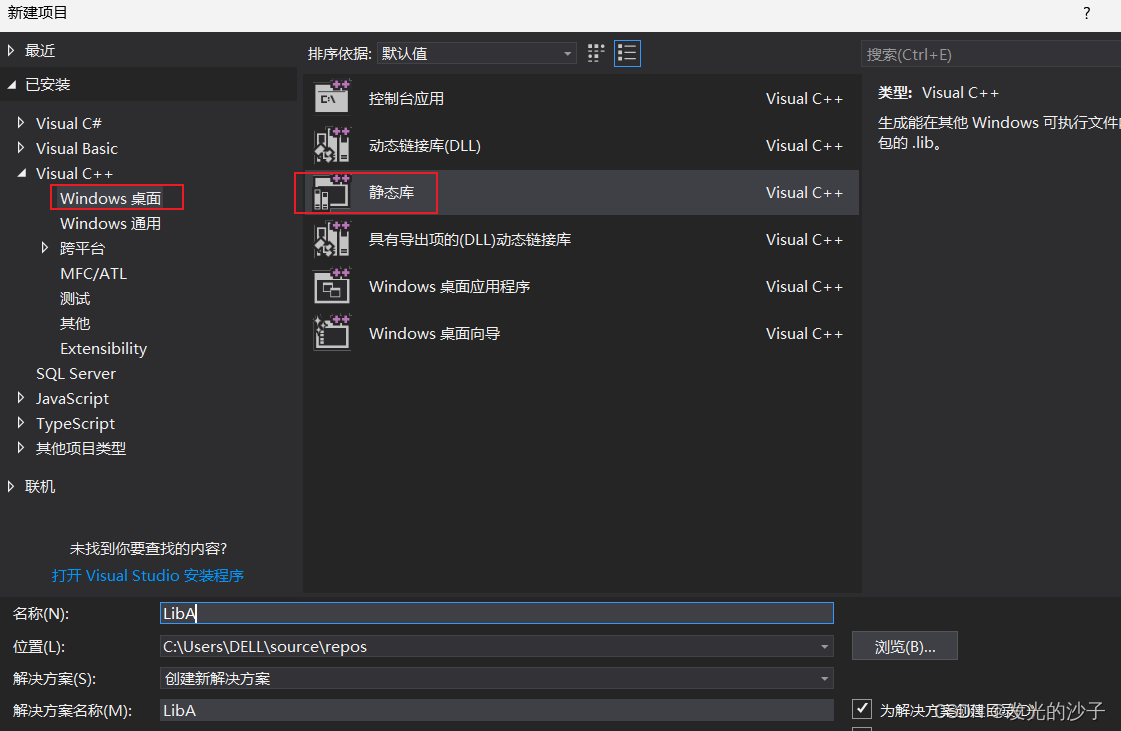1121x731 pixels.
Task: Collapse the Visual C++ node
Action: (x=21, y=173)
